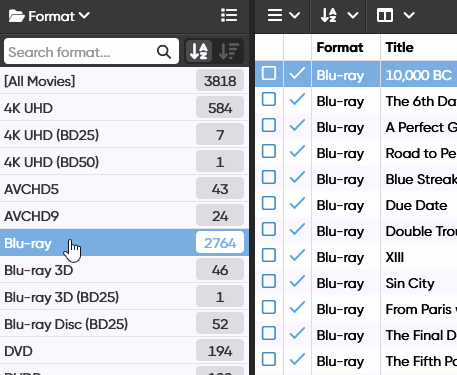
Task: Expand the sort order dropdown arrow
Action: coord(353,15)
